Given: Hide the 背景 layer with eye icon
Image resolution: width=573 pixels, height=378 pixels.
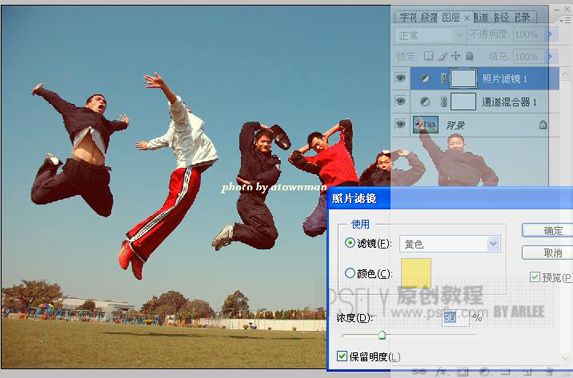Looking at the screenshot, I should click(401, 125).
